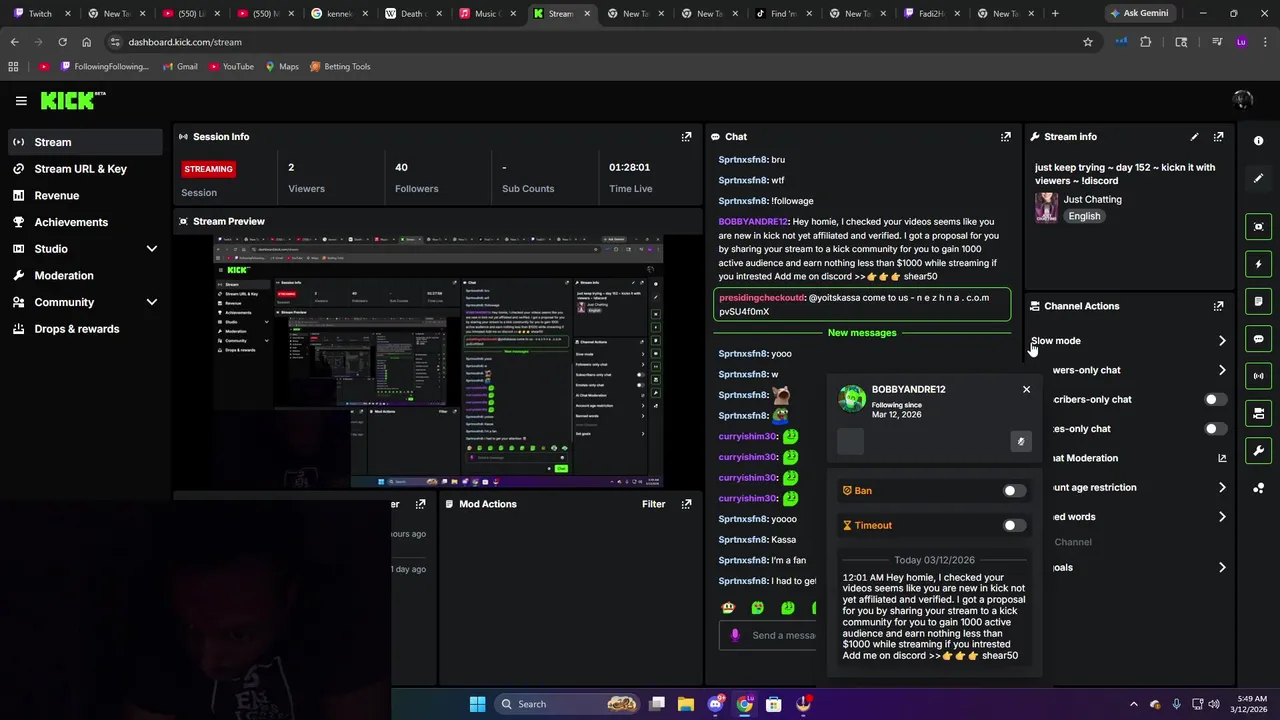Toggle Ban for BOBBYANDRE12
Screen dimensions: 1280x720
(x=1014, y=491)
